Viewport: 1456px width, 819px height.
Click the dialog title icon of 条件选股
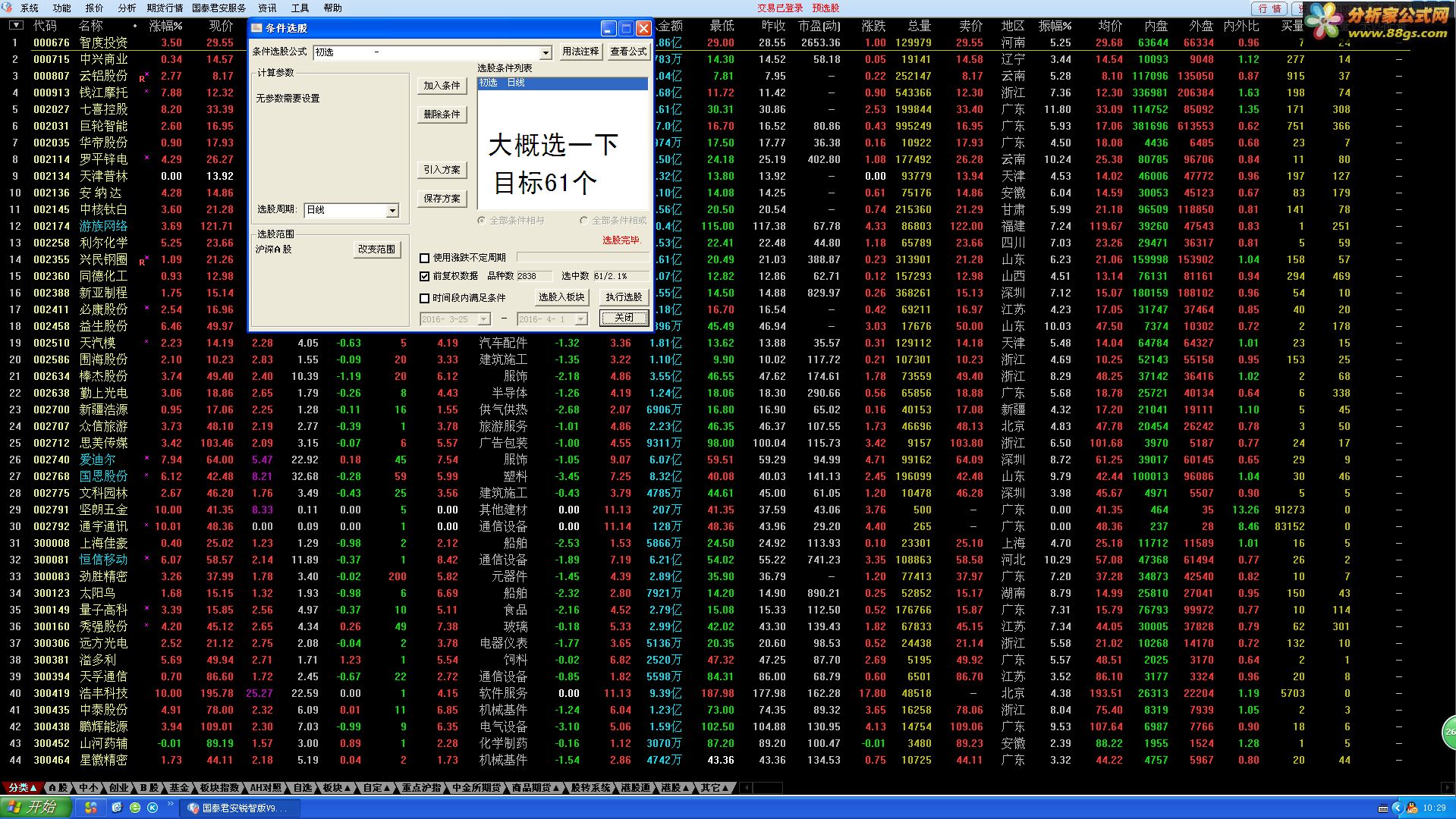pos(257,28)
